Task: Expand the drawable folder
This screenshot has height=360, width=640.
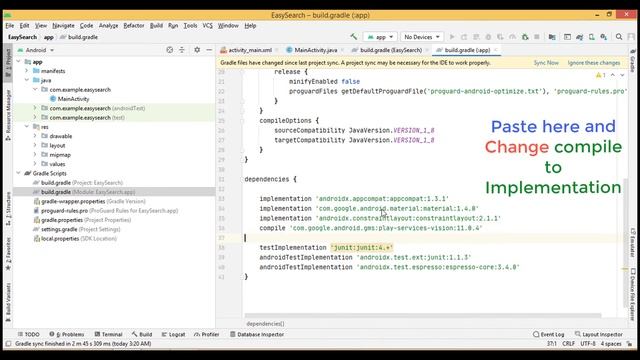Action: click(x=35, y=136)
